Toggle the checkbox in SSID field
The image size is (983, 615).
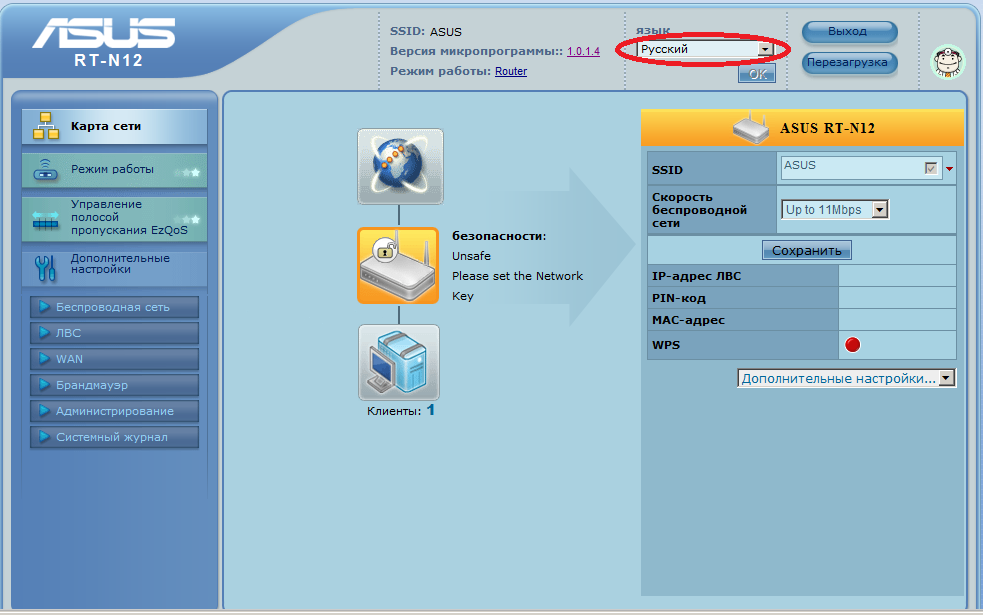pos(931,168)
